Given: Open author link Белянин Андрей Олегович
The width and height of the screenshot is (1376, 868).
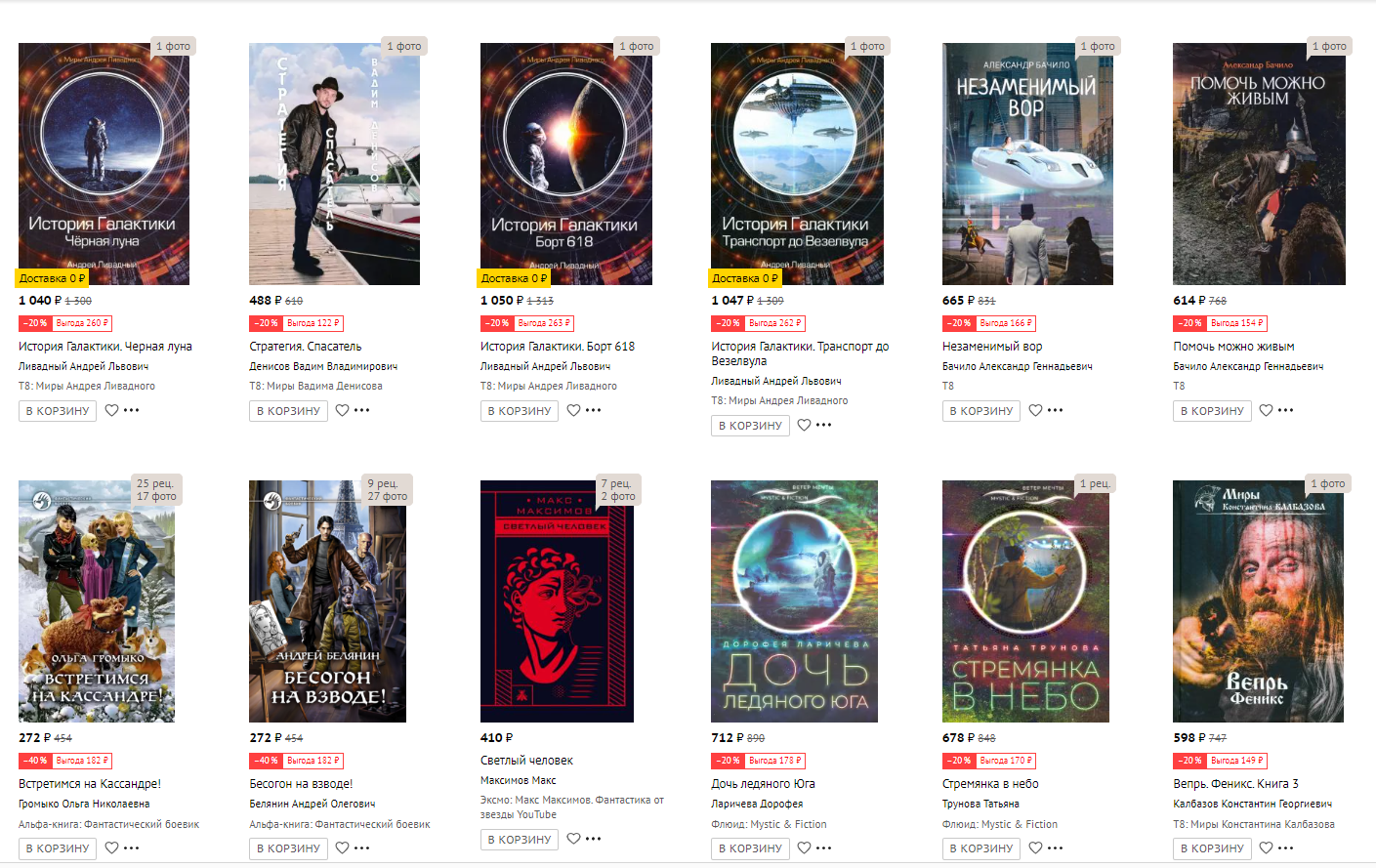Looking at the screenshot, I should pyautogui.click(x=313, y=804).
